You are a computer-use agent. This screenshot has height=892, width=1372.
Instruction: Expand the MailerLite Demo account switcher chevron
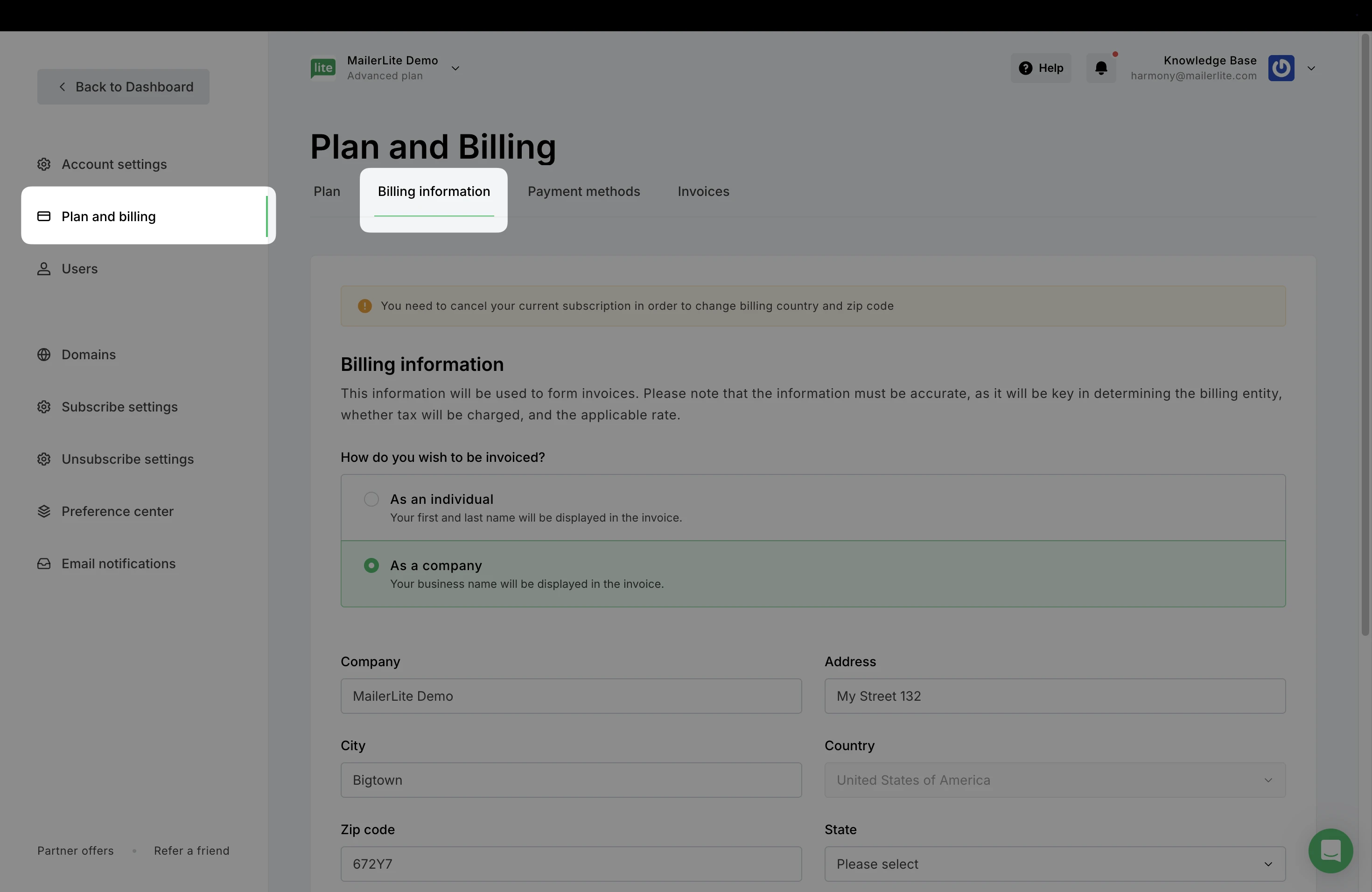(x=455, y=68)
